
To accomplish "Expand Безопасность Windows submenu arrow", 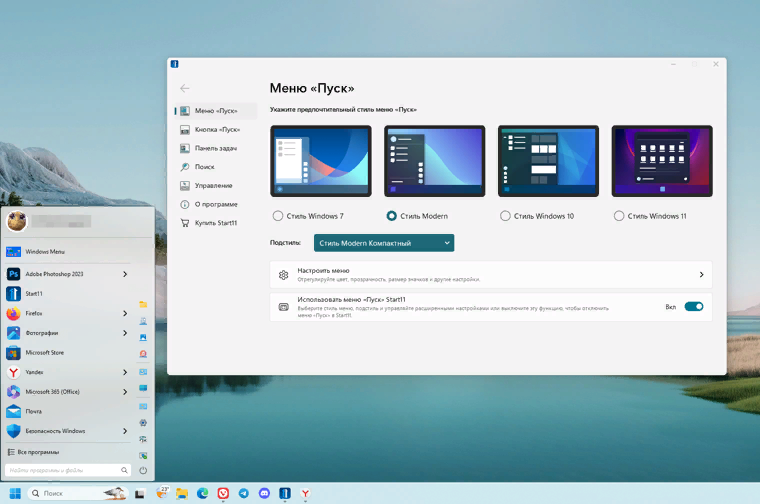I will point(125,431).
